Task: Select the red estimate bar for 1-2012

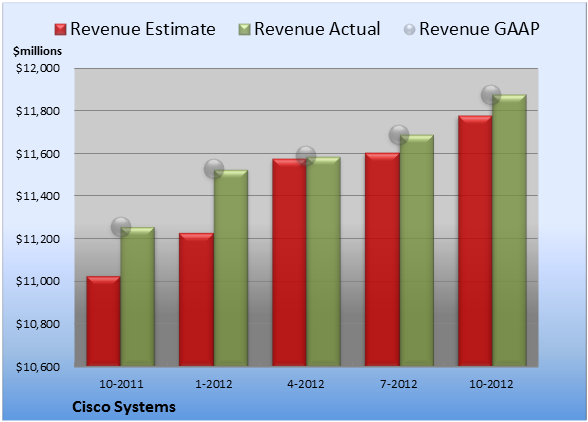Action: click(196, 300)
